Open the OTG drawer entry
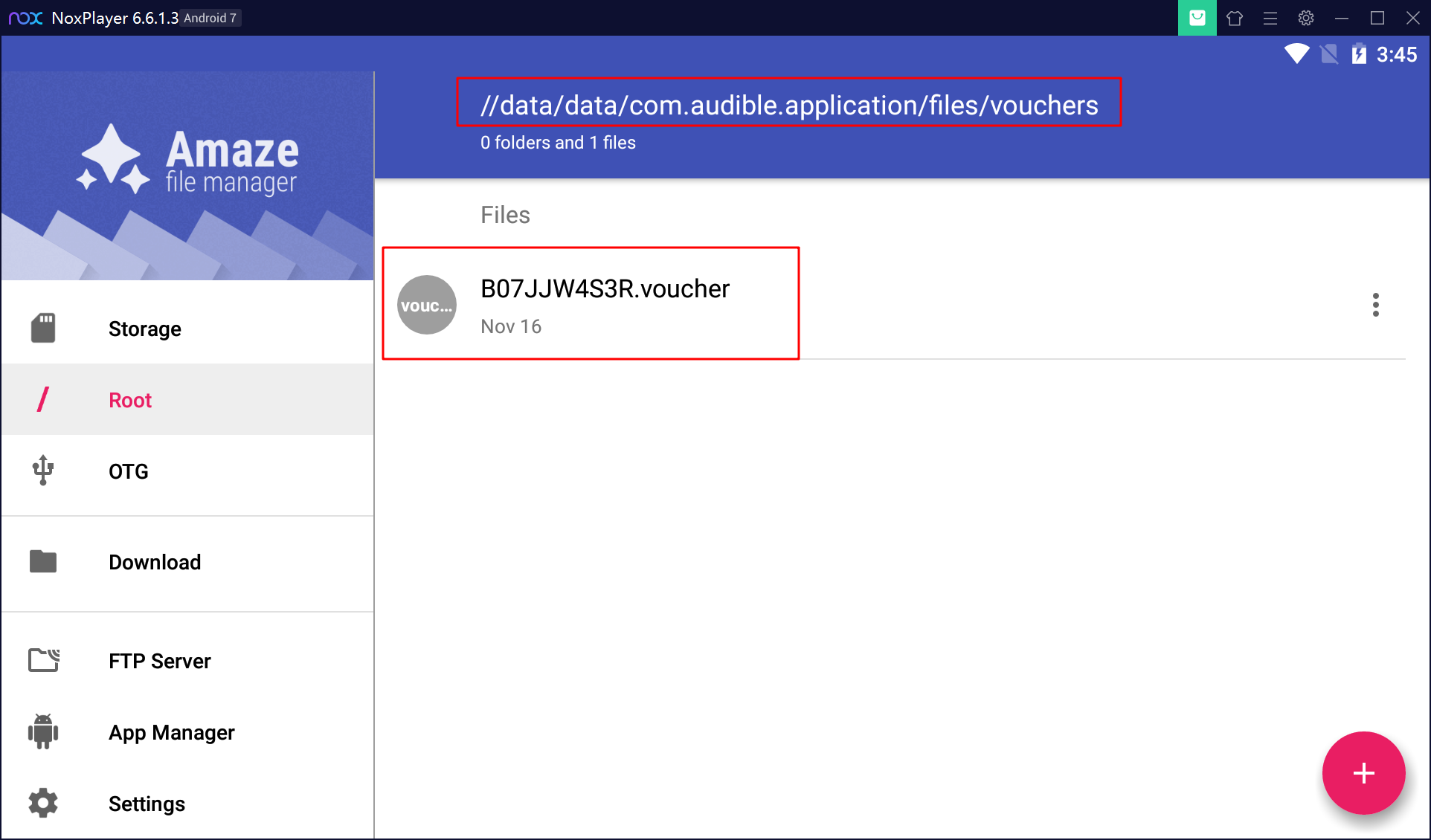1431x840 pixels. [x=187, y=471]
